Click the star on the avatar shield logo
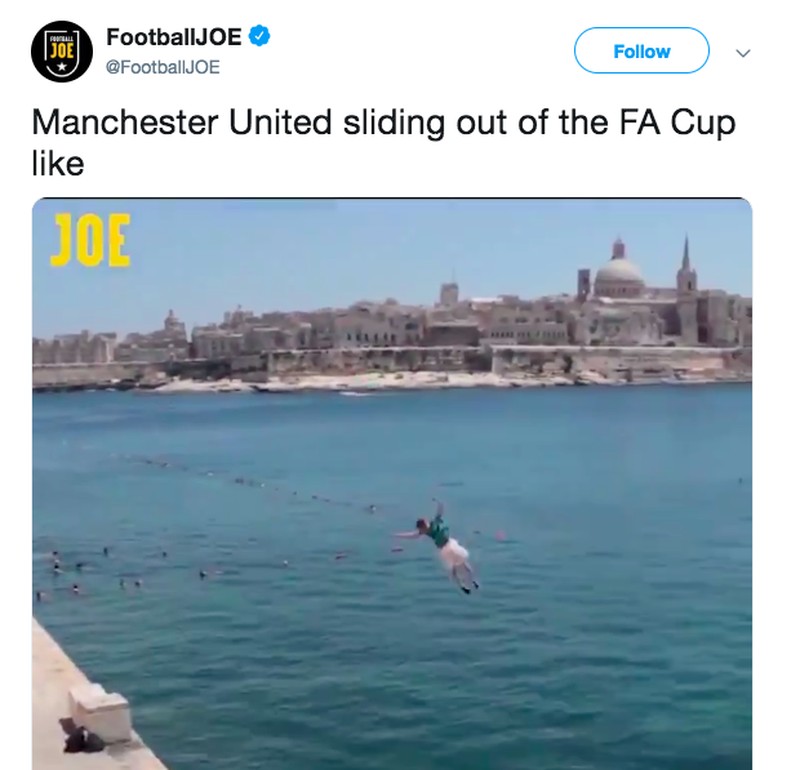The width and height of the screenshot is (800, 770). click(x=62, y=66)
